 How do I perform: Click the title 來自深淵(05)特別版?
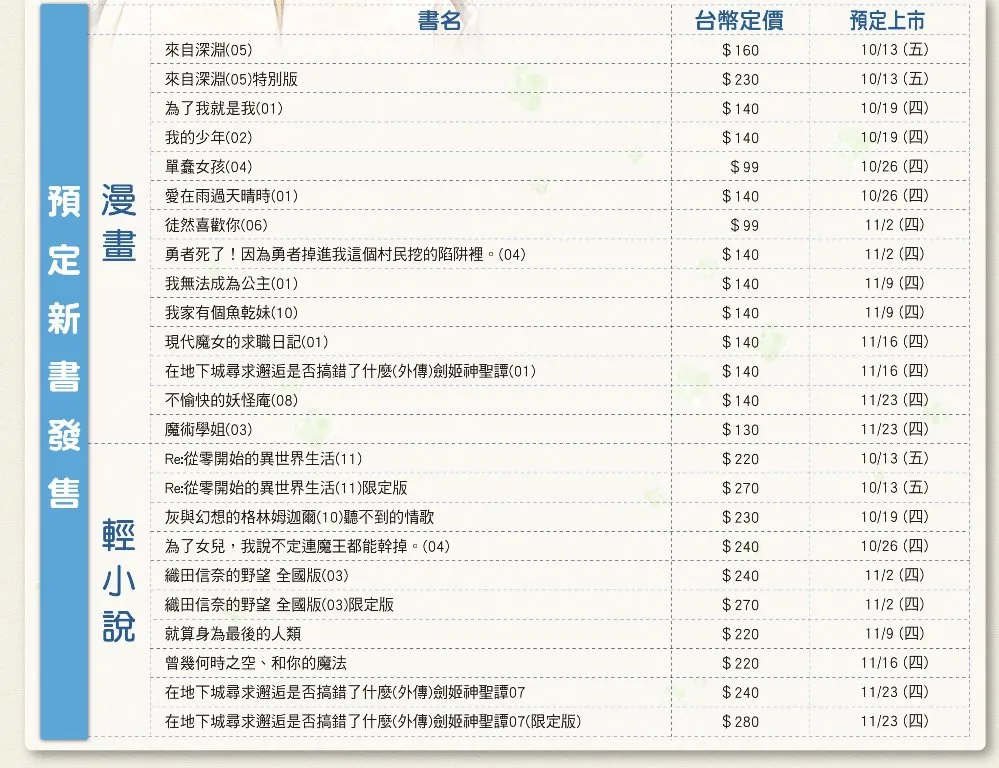[x=231, y=79]
